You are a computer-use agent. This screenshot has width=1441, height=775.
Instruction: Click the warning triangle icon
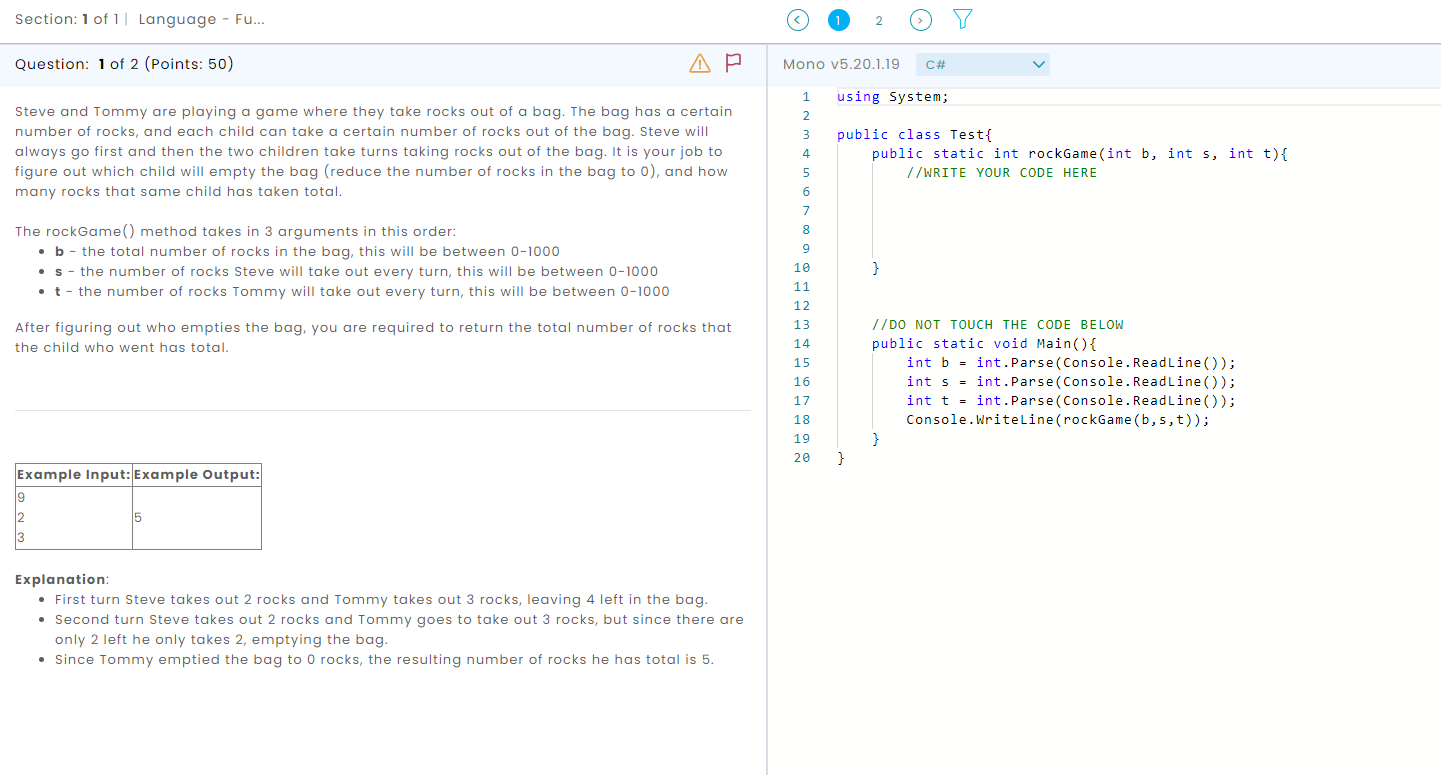(x=698, y=62)
